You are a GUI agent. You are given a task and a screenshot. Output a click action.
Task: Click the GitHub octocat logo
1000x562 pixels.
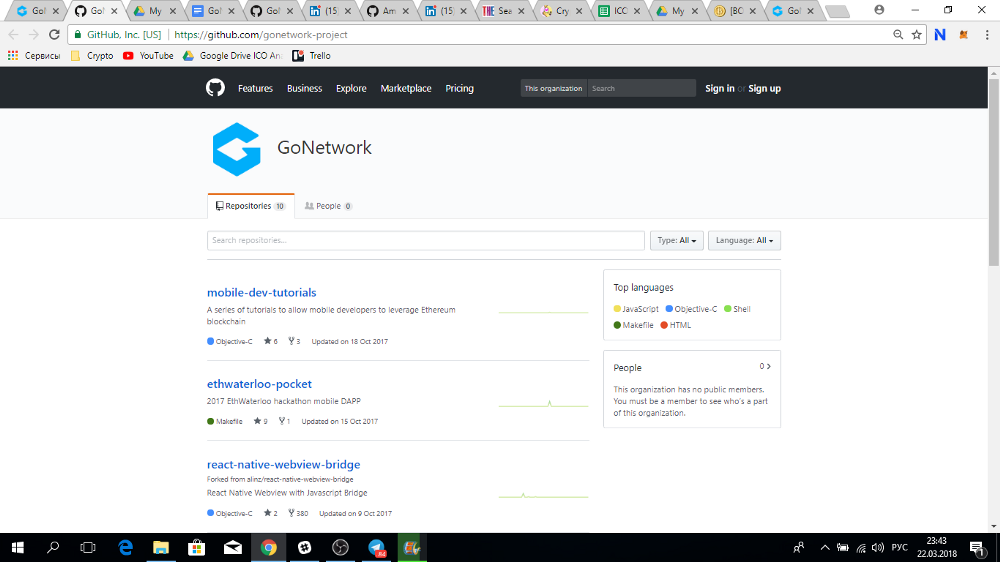216,88
